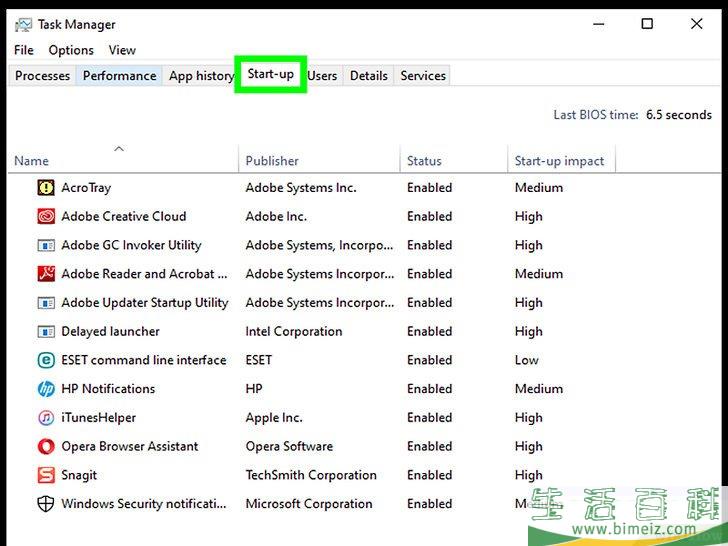The image size is (728, 546).
Task: Select the AcroTray row name
Action: point(86,188)
